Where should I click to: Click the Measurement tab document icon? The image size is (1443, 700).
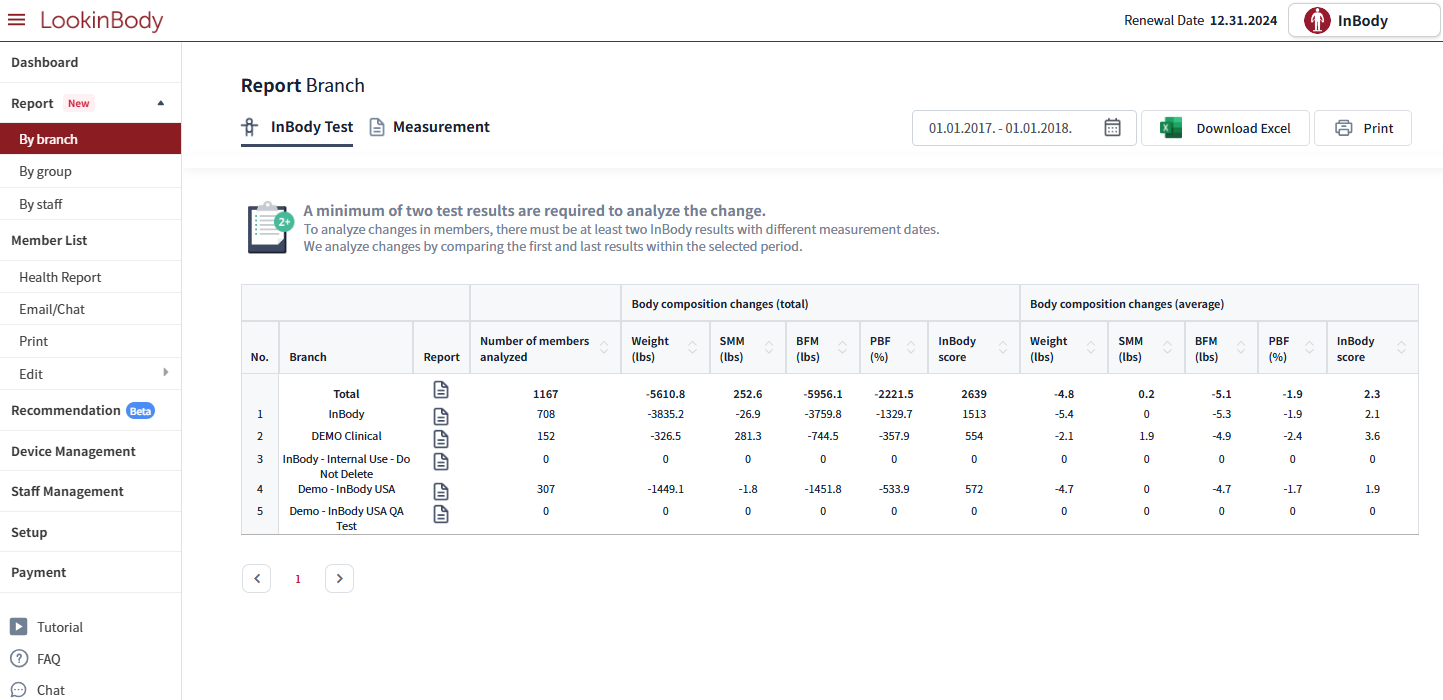click(x=377, y=127)
